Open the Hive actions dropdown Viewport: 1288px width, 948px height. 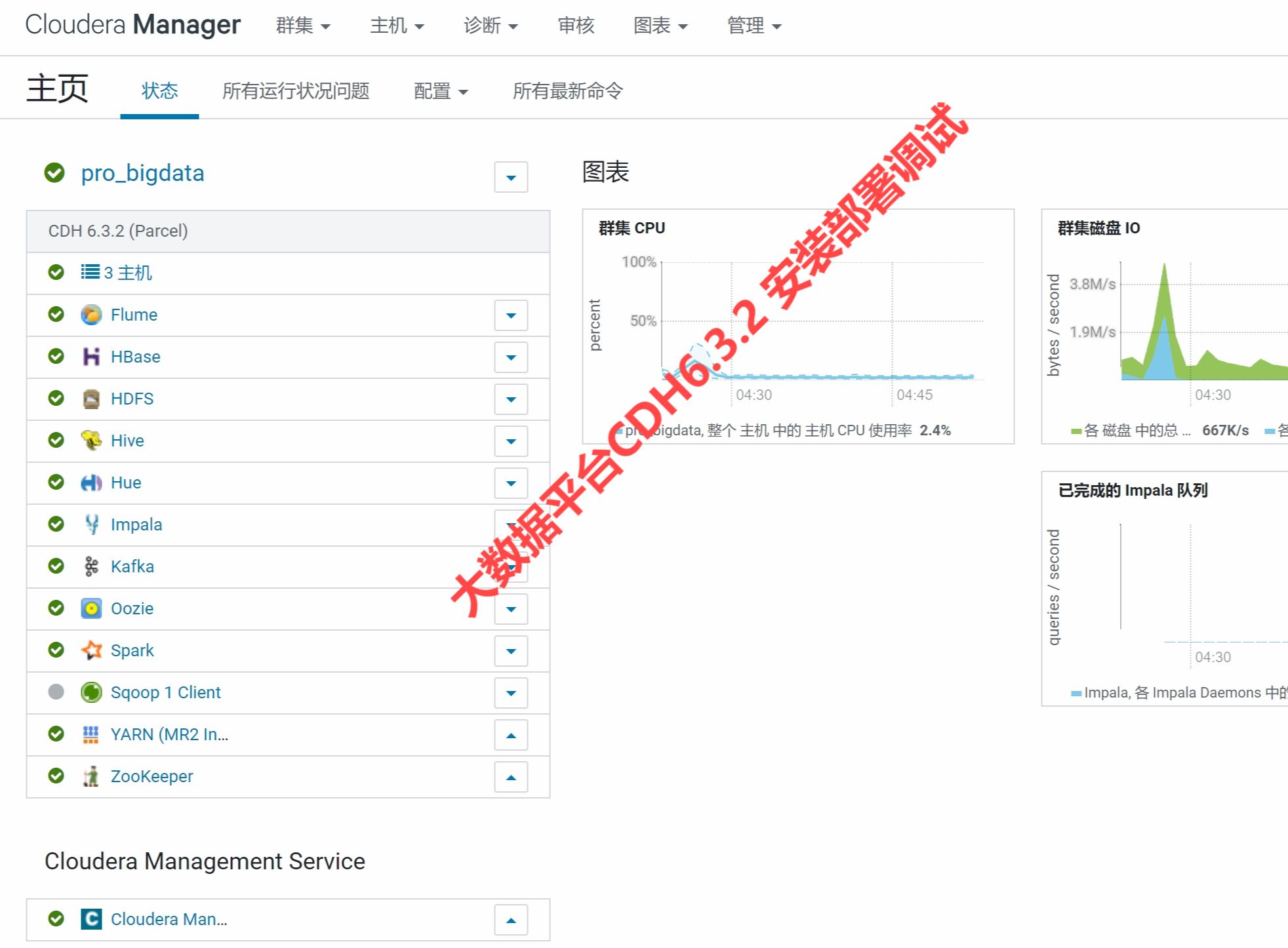pos(511,441)
